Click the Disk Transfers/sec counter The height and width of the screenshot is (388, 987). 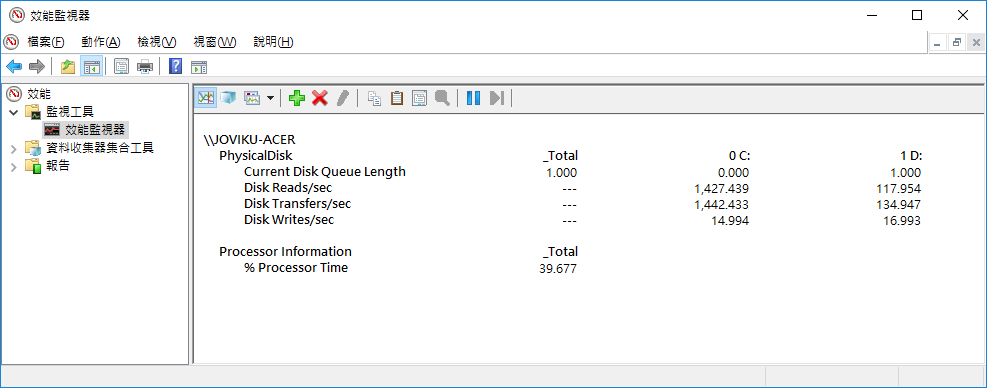pos(297,204)
